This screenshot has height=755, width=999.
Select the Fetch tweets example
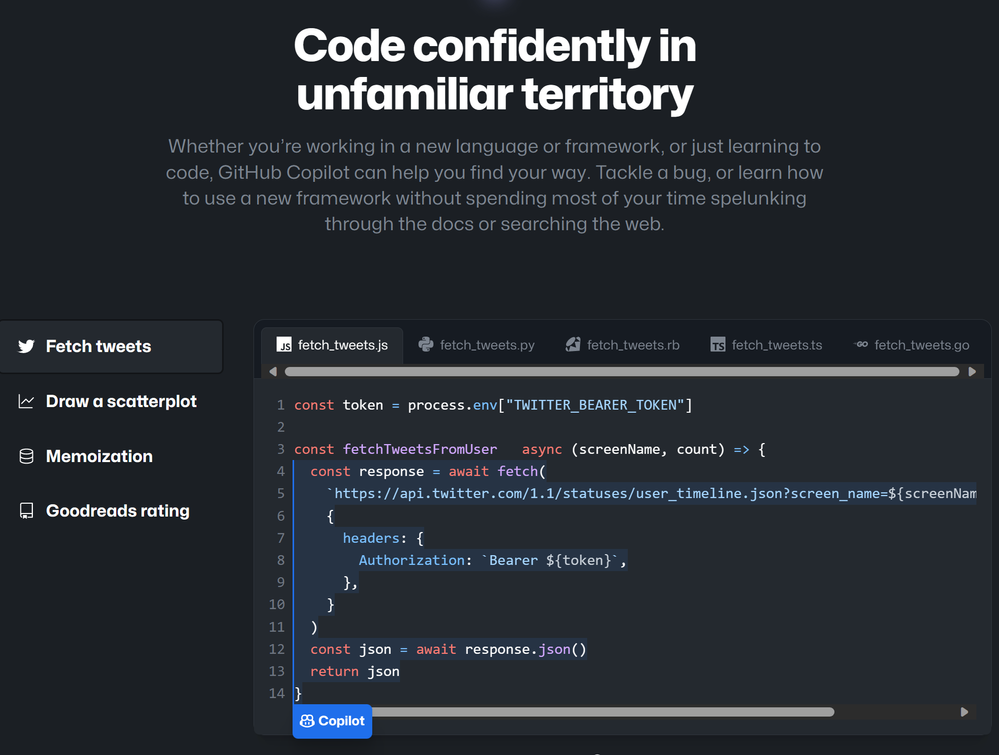[111, 347]
